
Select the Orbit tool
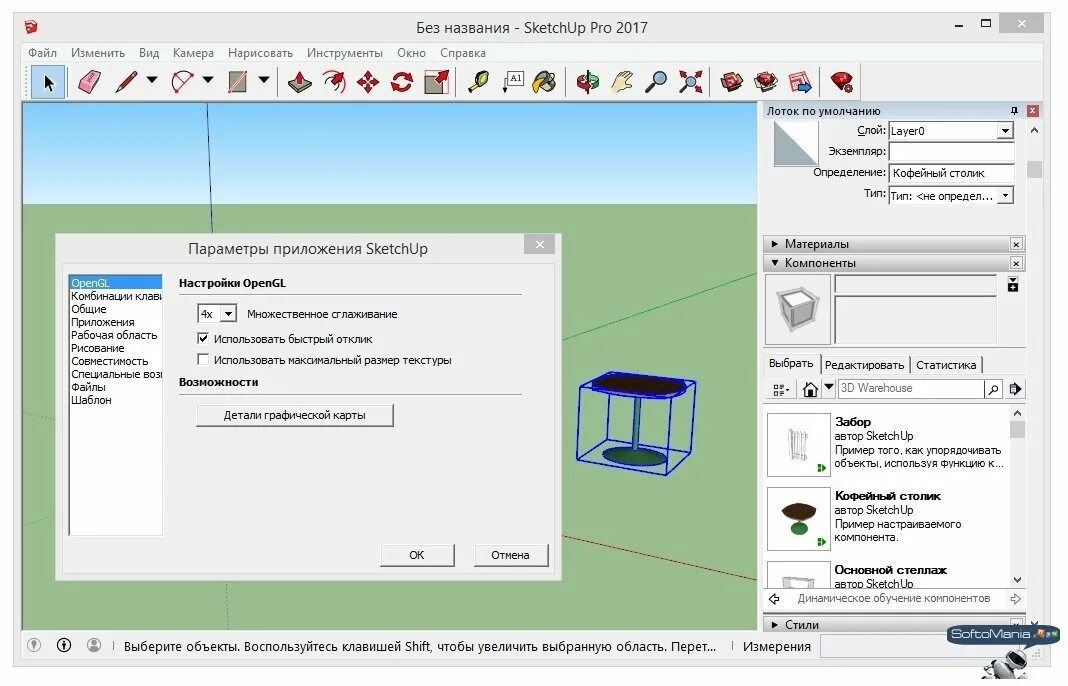coord(588,82)
